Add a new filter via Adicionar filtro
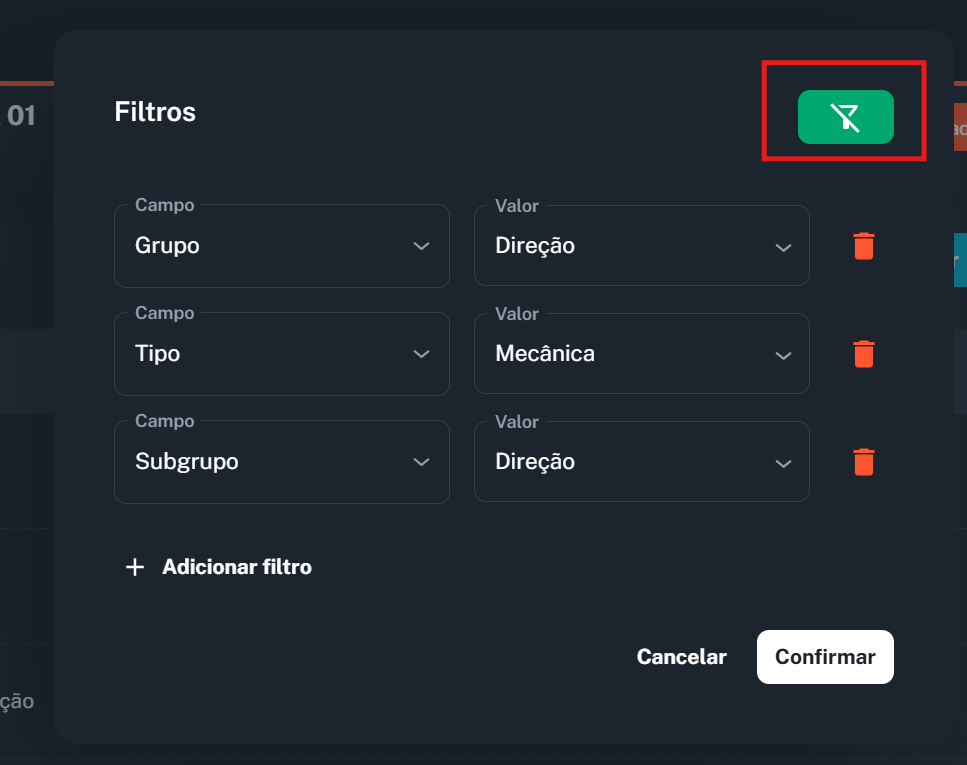The height and width of the screenshot is (765, 967). [x=237, y=567]
